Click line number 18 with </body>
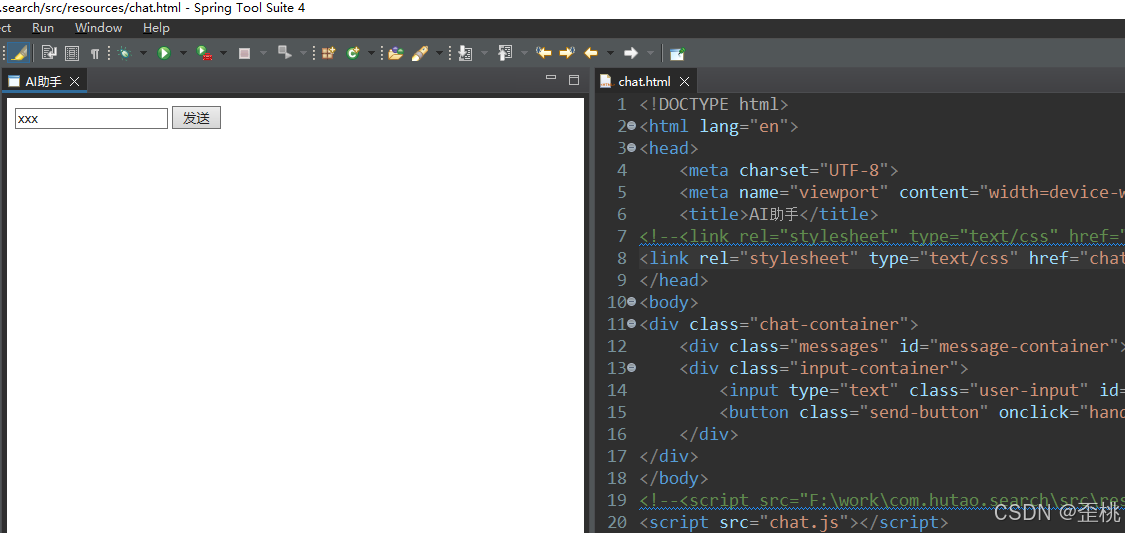 pyautogui.click(x=617, y=478)
